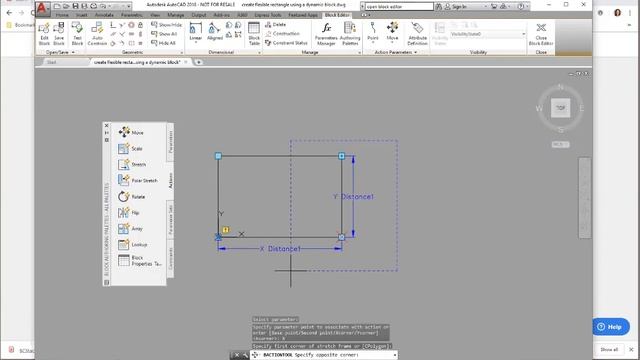This screenshot has height=360, width=640.
Task: Select the Stretch action tool
Action: (x=132, y=164)
